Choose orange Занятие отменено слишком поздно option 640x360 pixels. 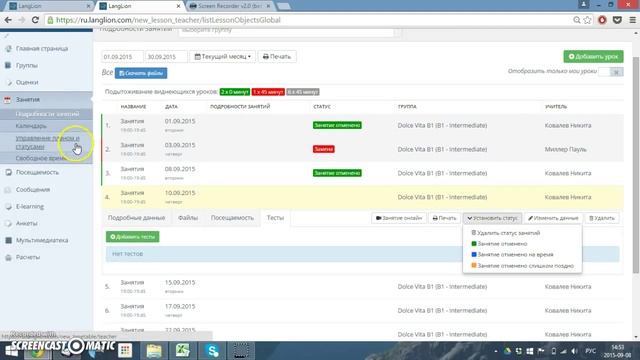[522, 266]
